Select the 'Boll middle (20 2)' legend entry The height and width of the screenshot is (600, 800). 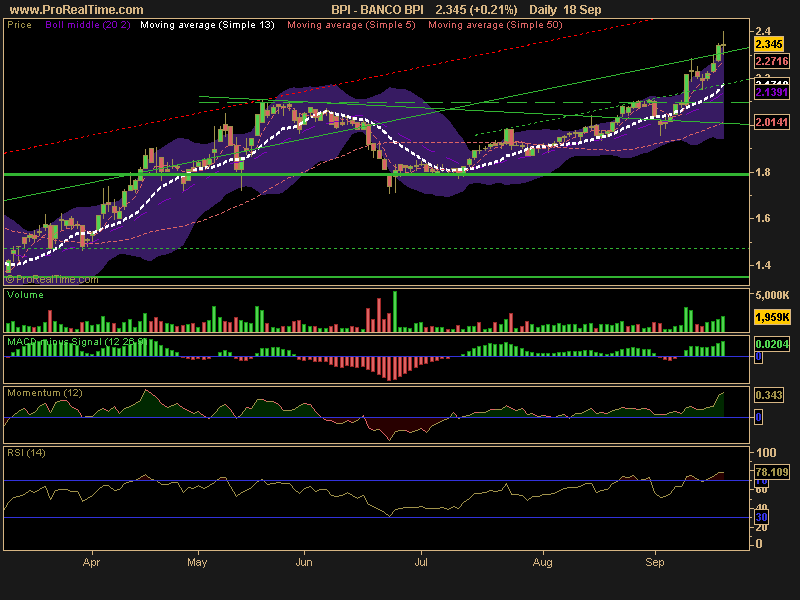88,25
